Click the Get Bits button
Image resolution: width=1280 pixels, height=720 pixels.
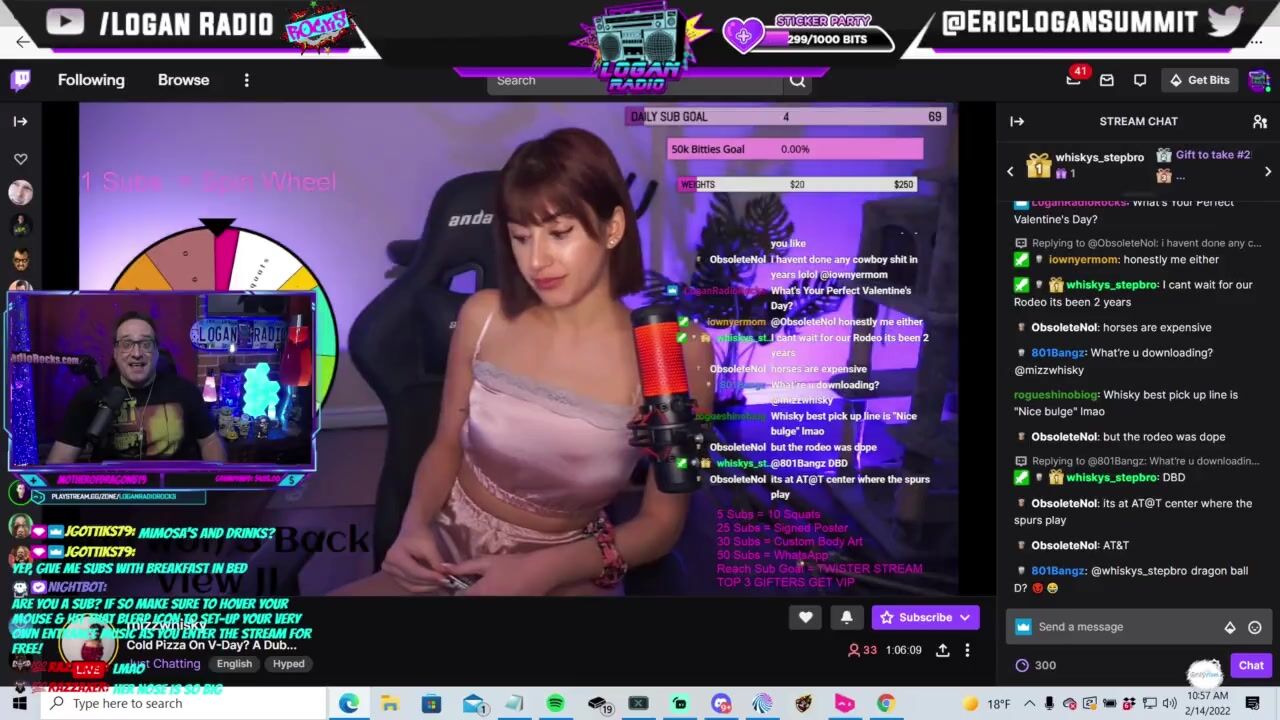click(x=1199, y=80)
